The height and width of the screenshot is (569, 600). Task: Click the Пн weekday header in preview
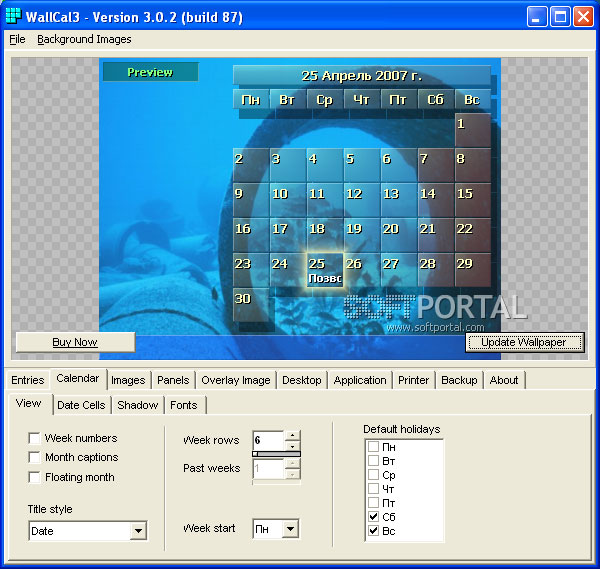(x=251, y=100)
